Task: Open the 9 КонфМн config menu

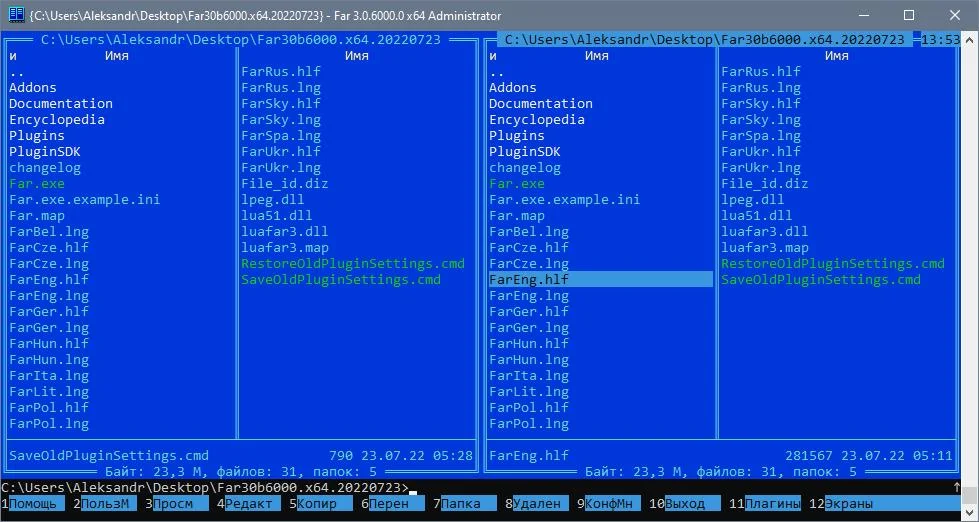Action: 609,504
